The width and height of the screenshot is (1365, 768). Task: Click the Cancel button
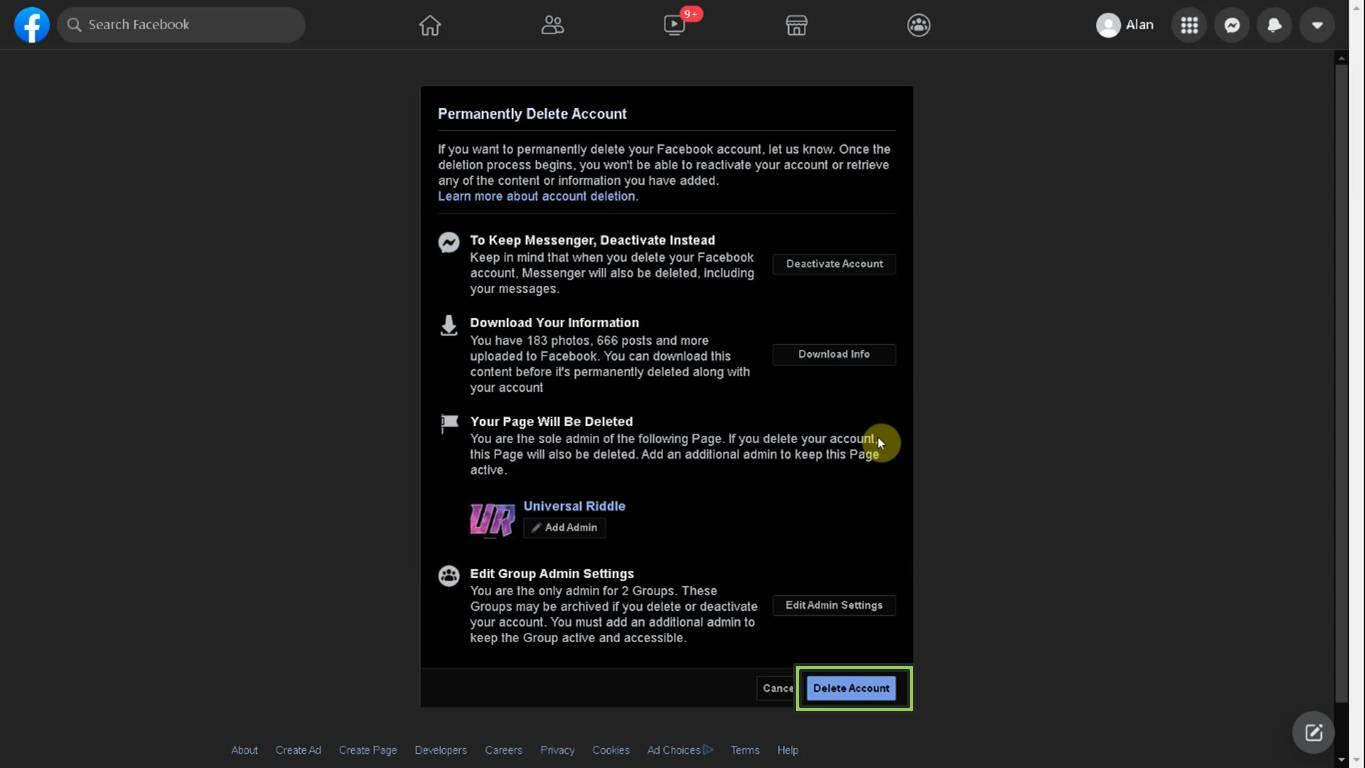coord(777,688)
